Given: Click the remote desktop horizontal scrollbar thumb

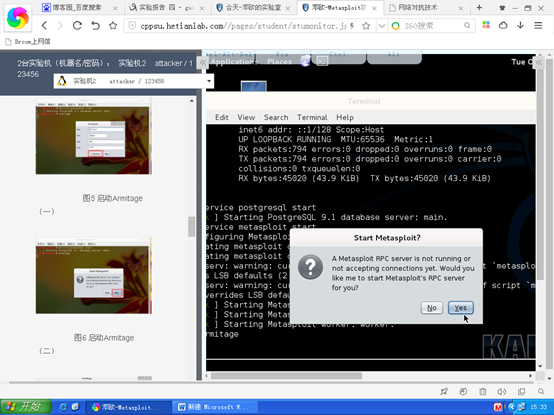Looking at the screenshot, I should (x=286, y=376).
